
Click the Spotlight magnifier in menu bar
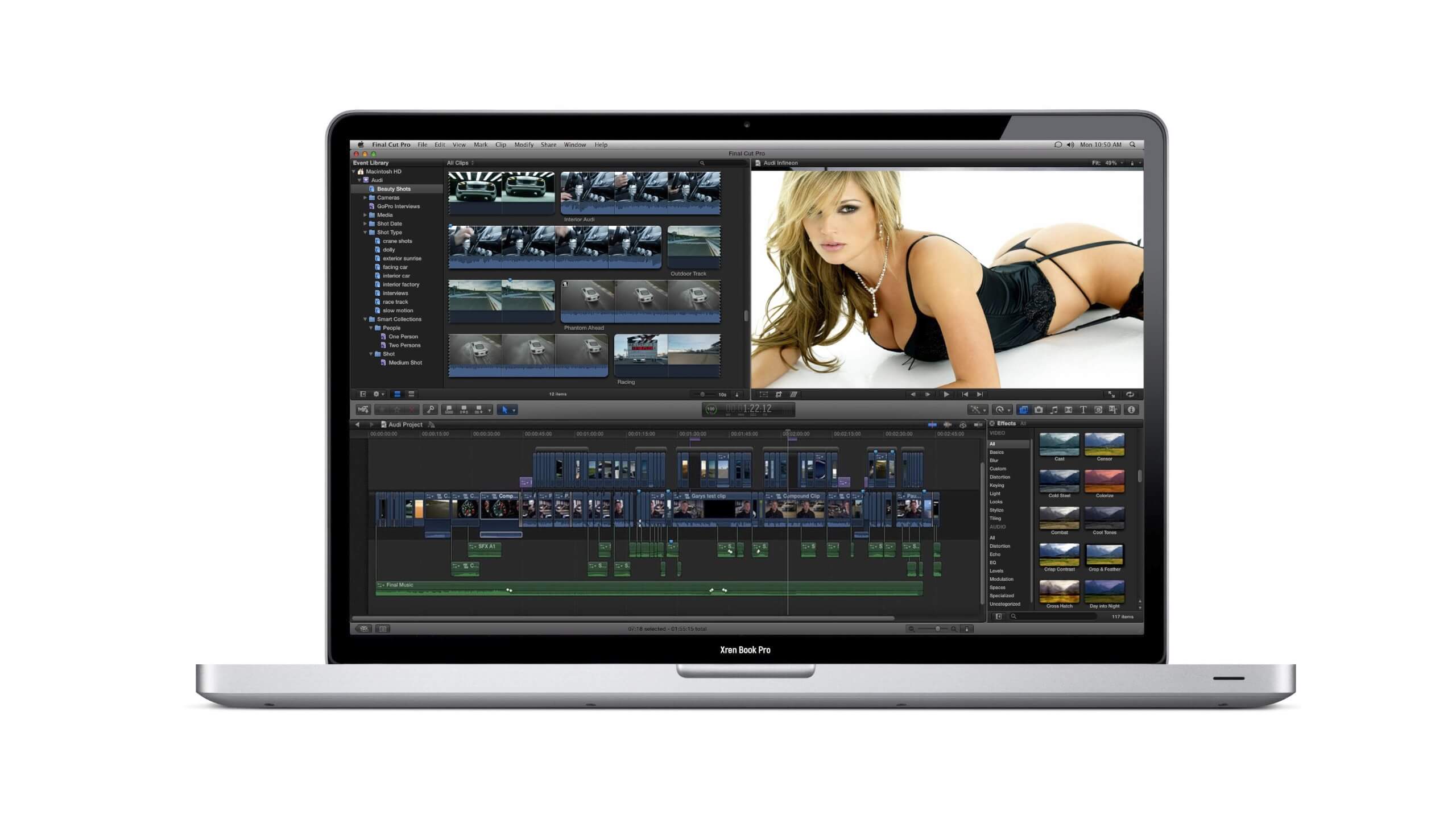[x=1132, y=144]
